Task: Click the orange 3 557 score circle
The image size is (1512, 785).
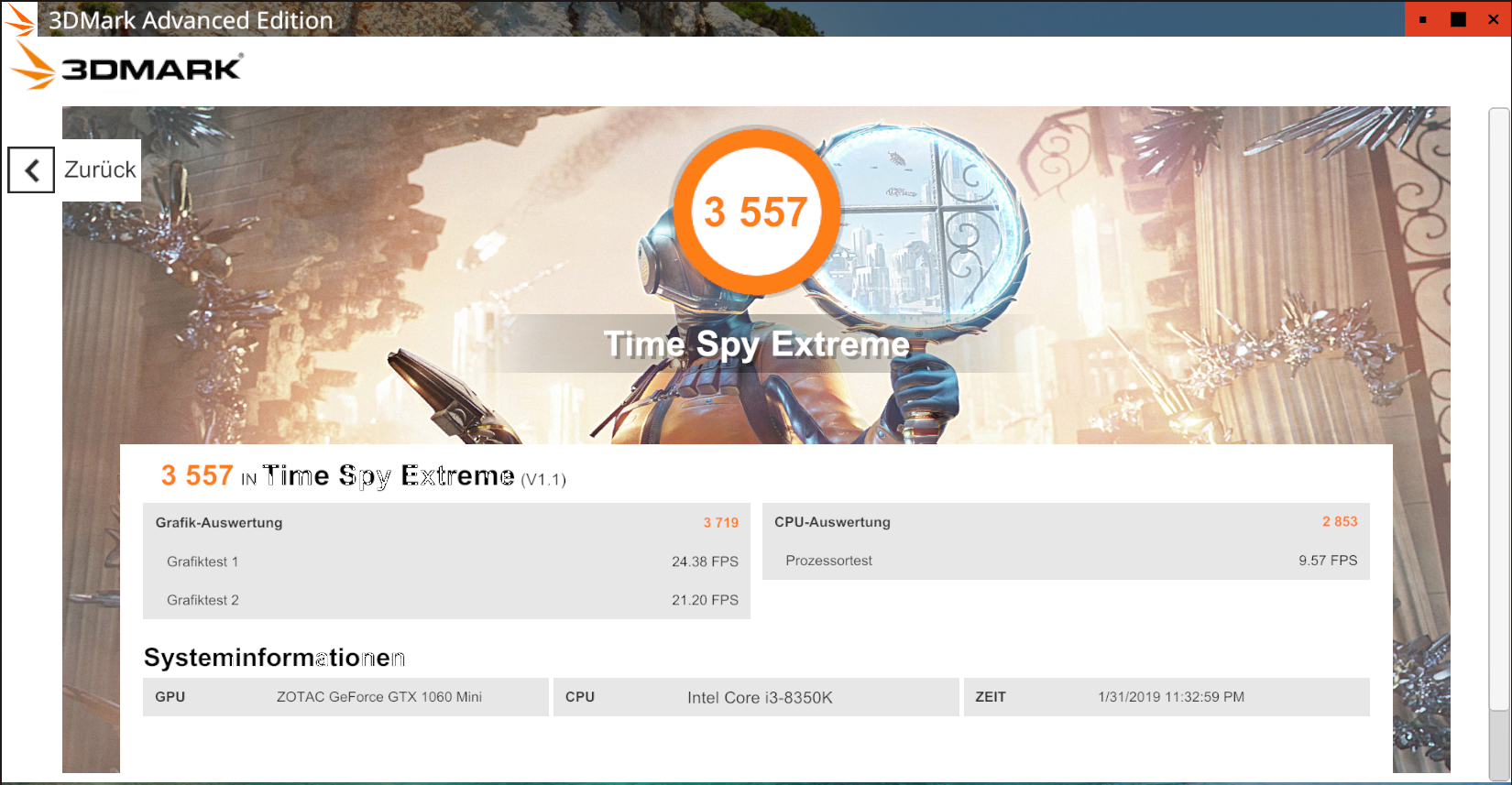Action: 756,212
